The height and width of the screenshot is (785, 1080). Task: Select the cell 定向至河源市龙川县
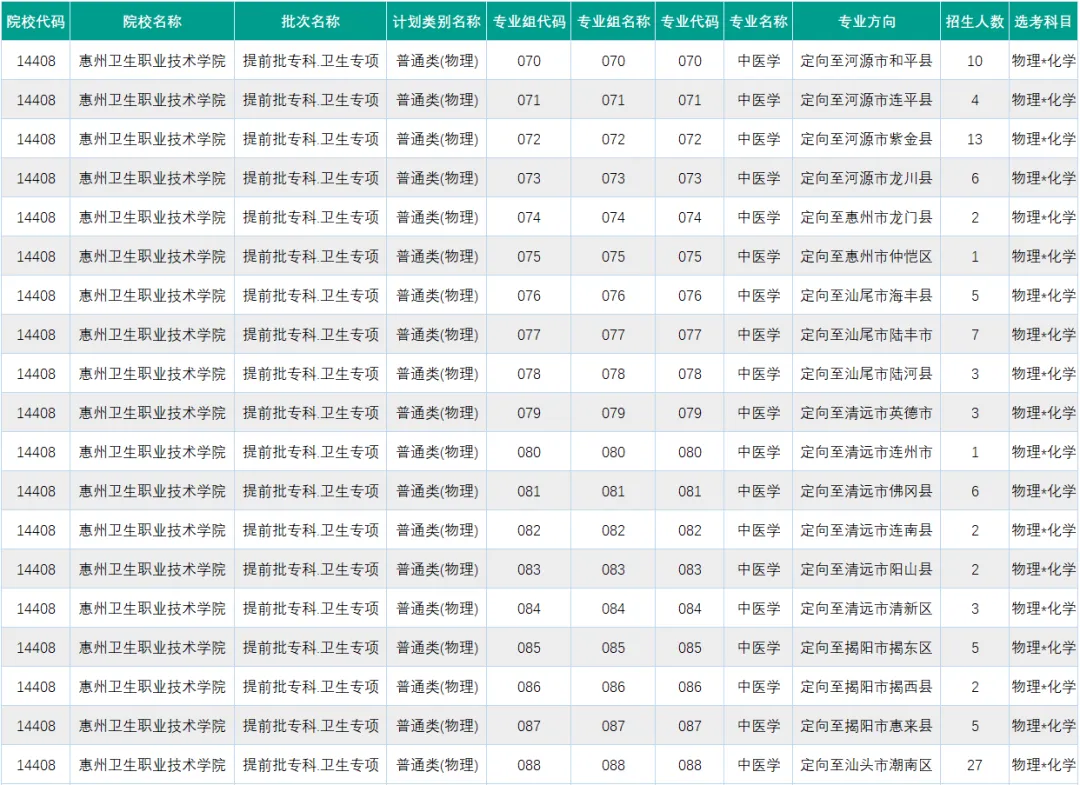point(866,178)
